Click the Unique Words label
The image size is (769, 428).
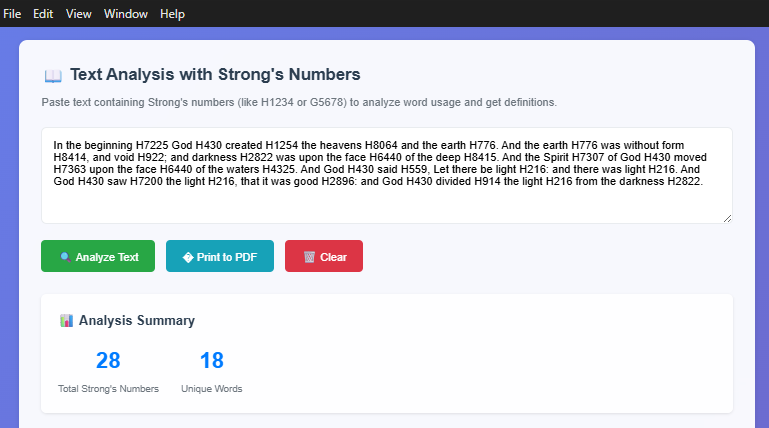point(211,388)
